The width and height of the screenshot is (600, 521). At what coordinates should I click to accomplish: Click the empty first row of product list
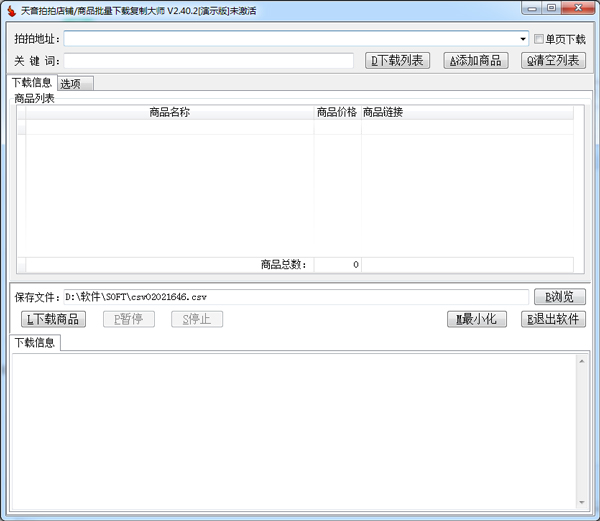click(x=295, y=127)
